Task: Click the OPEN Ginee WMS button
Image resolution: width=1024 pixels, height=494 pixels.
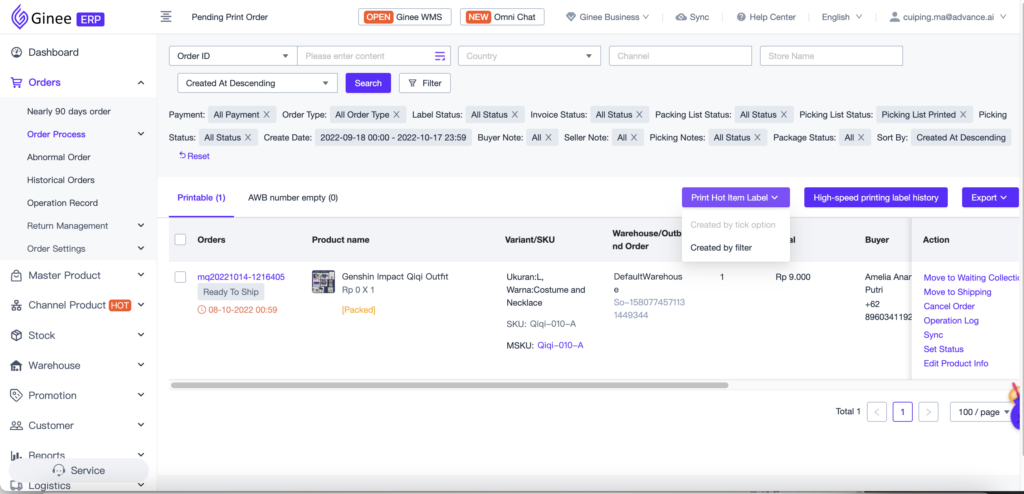Action: click(405, 17)
